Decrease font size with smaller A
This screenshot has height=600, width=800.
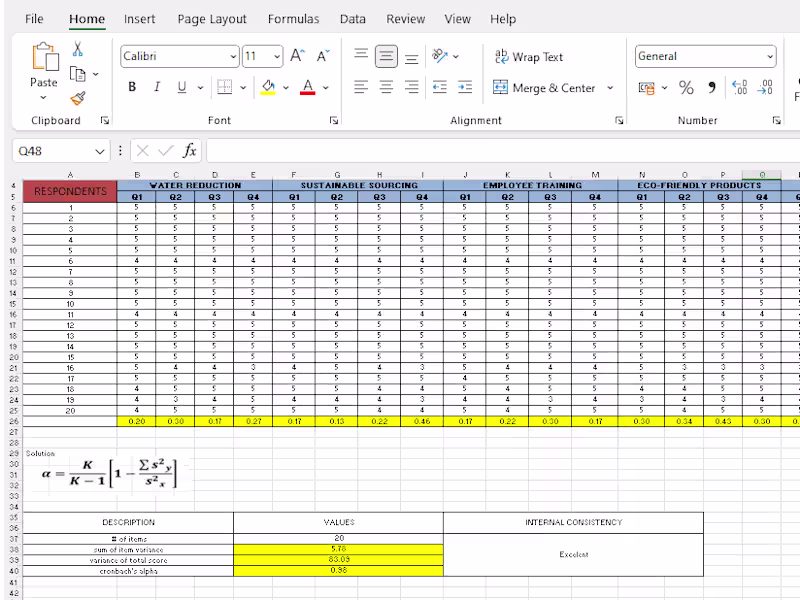[323, 56]
